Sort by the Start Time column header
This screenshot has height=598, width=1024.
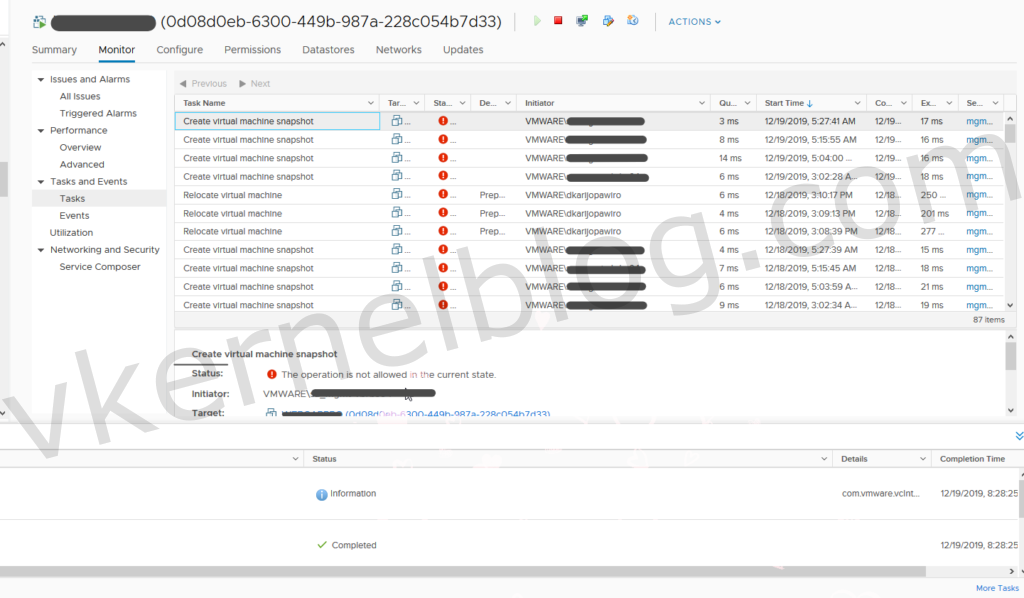click(x=788, y=103)
